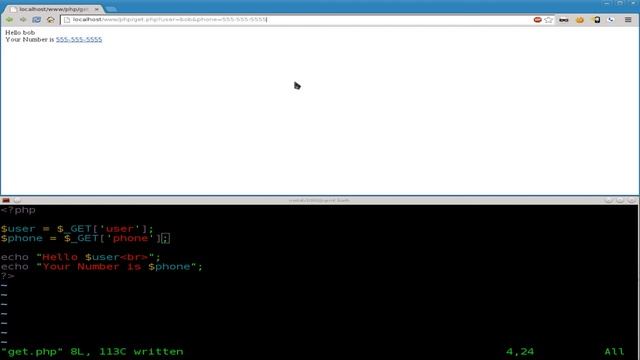Close the localhost browser tab

(97, 9)
